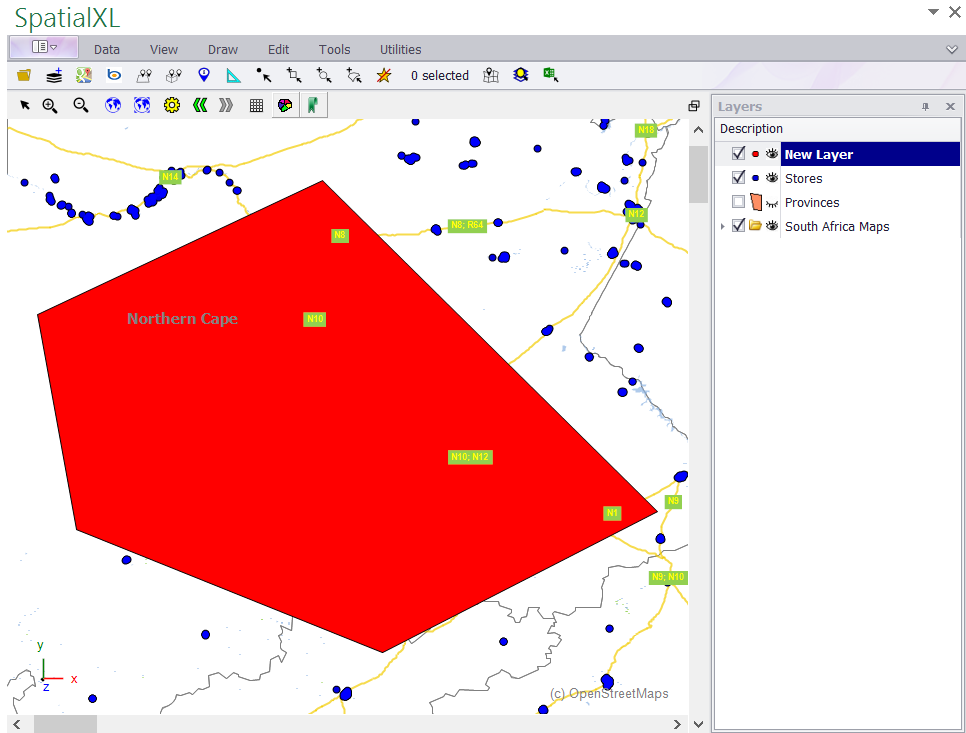Expand the South Africa Maps tree node
Viewport: 966px width, 733px height.
(723, 227)
